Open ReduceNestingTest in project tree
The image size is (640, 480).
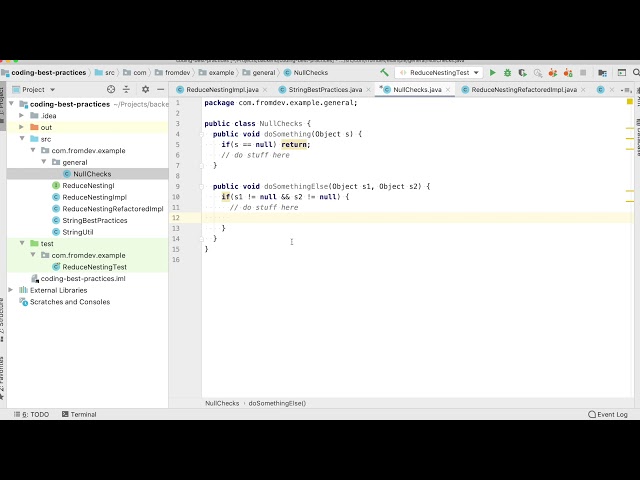tap(94, 267)
